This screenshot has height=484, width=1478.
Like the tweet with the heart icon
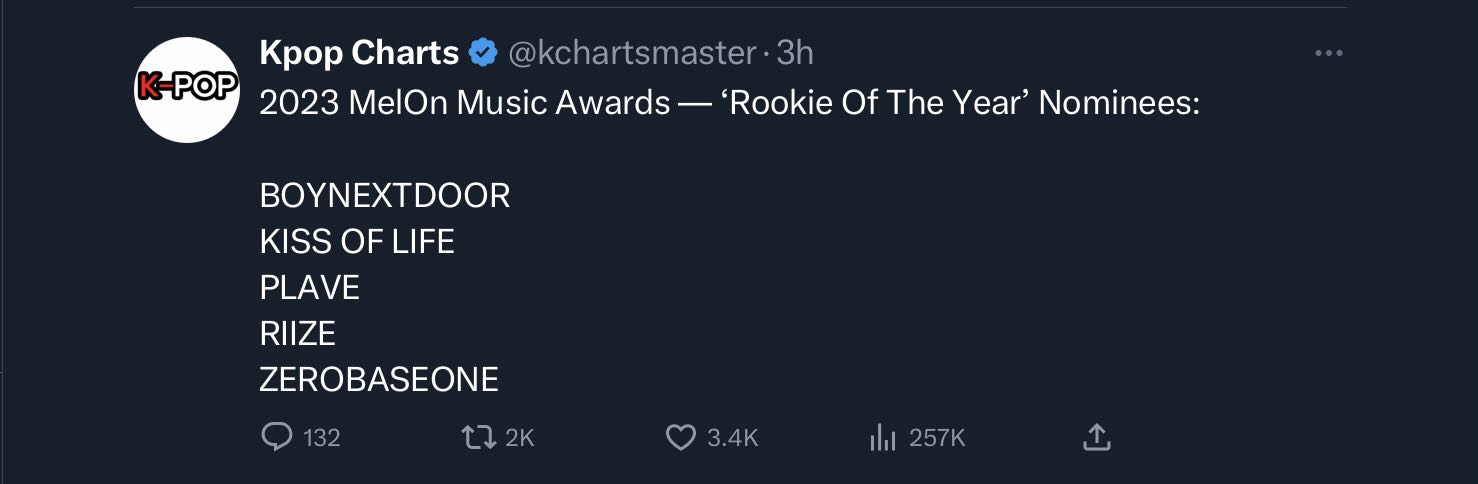click(x=680, y=437)
